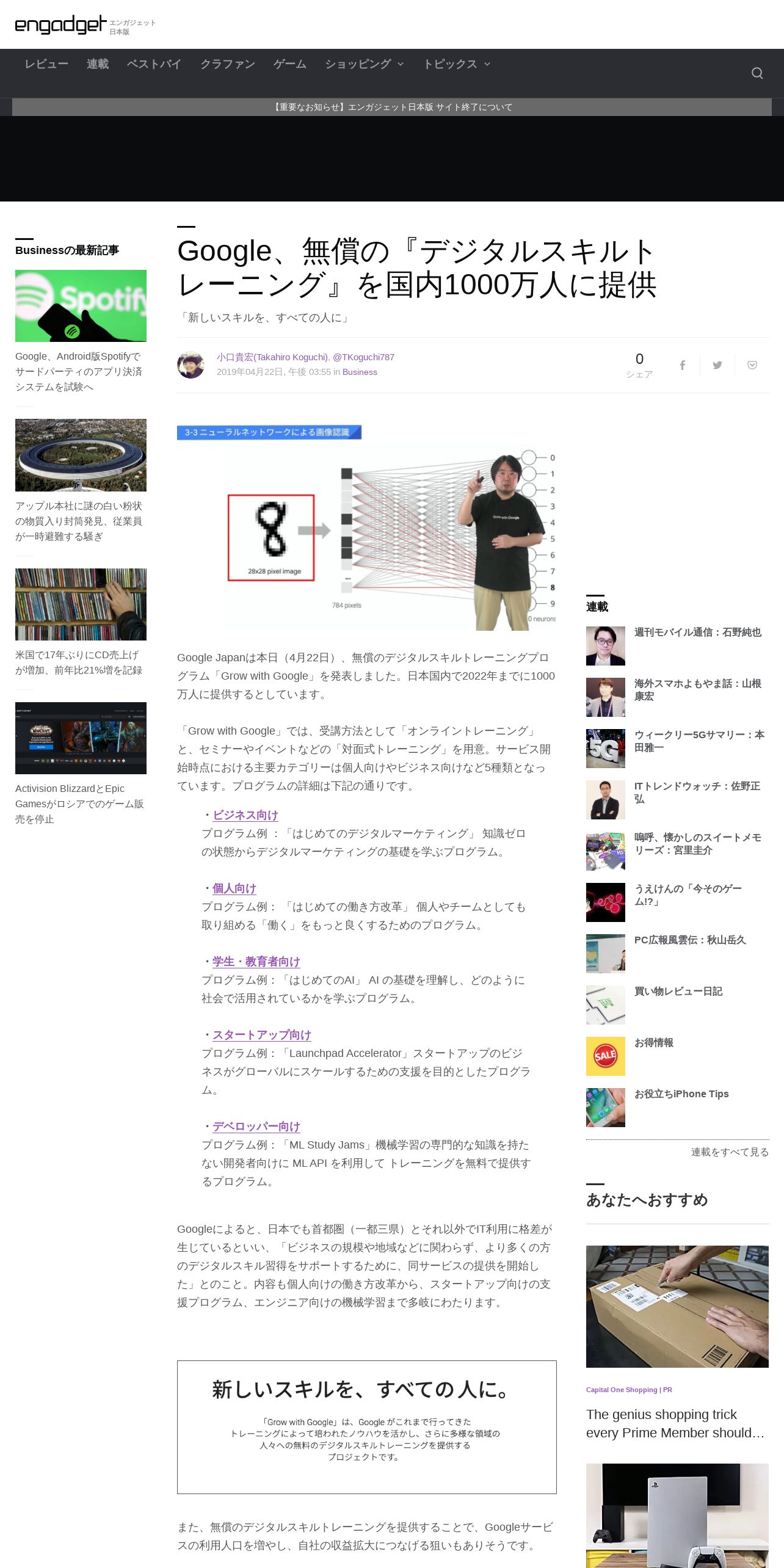Open 週刊モバイル通信：石野純也 series

(x=698, y=633)
